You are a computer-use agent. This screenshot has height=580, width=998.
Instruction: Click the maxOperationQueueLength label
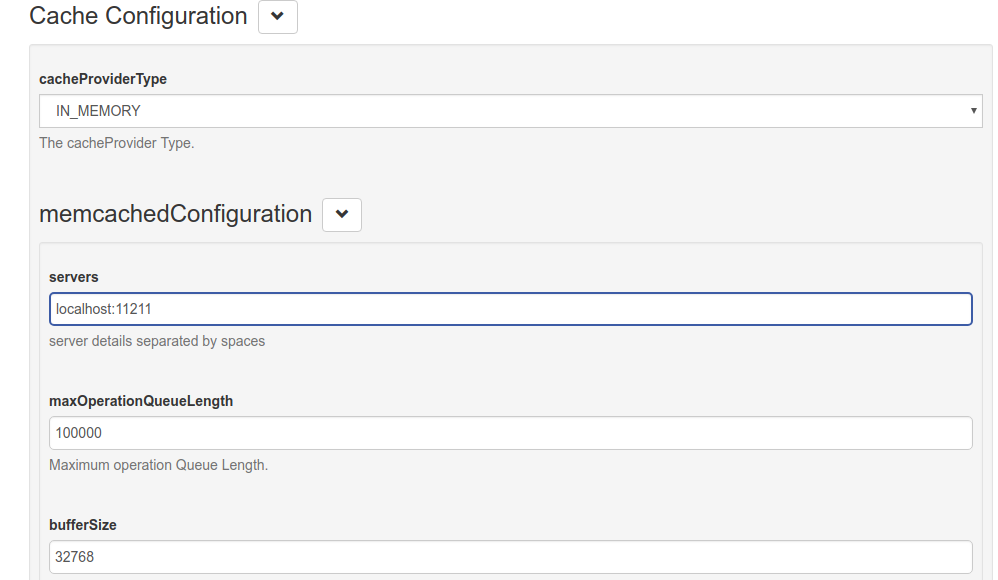click(x=141, y=401)
